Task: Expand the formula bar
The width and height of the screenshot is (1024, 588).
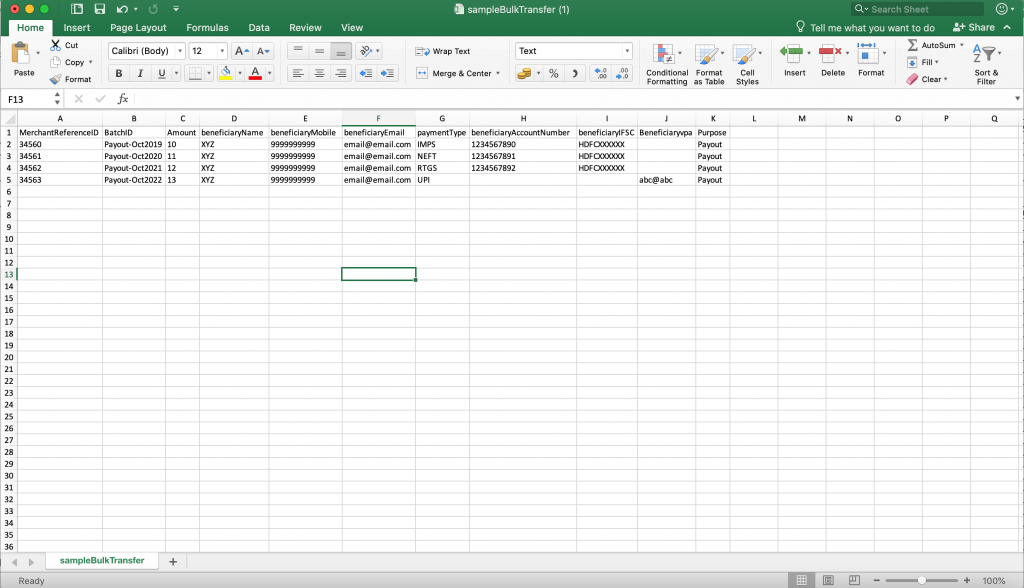Action: tap(1017, 99)
